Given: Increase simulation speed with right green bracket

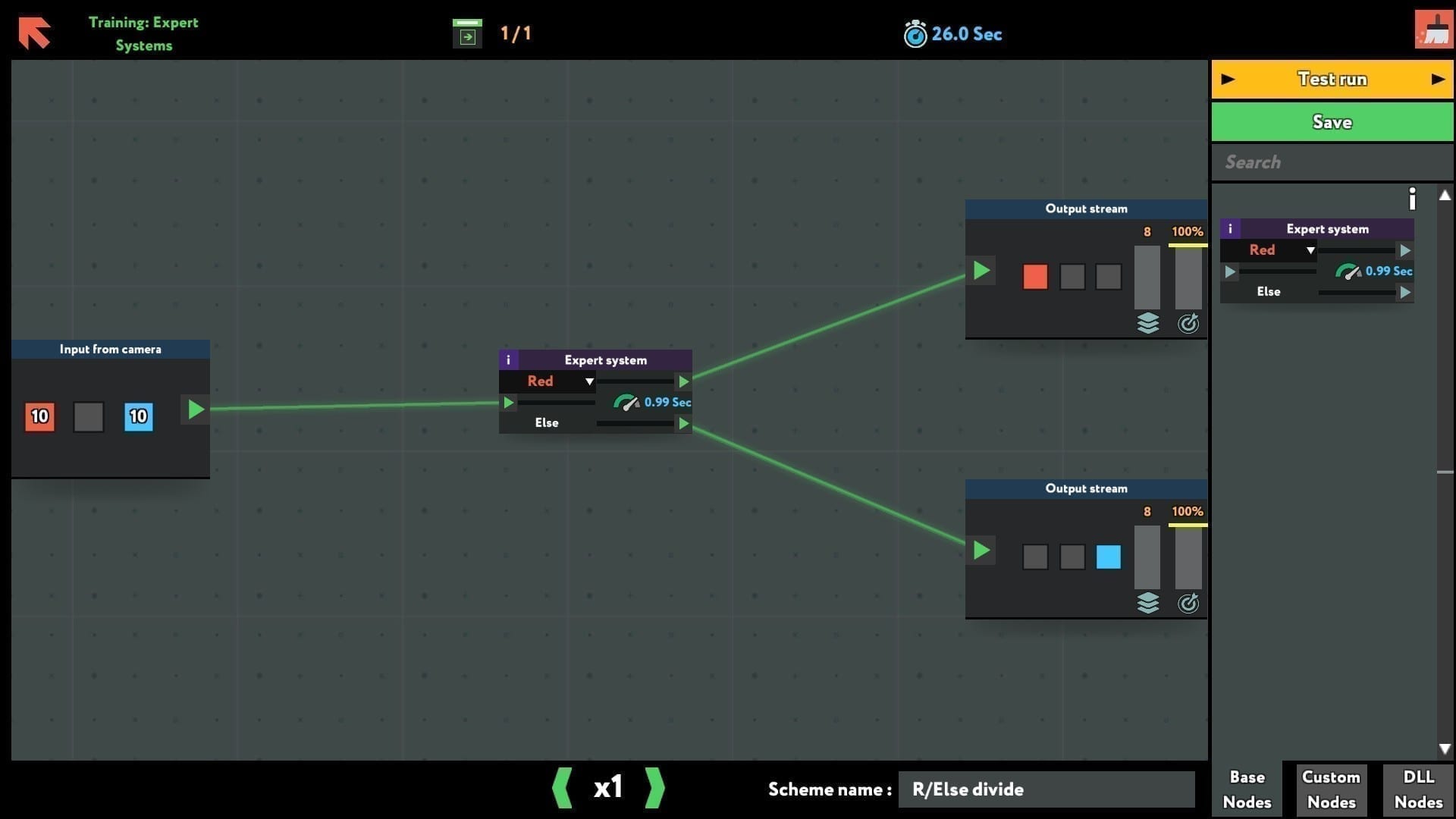Looking at the screenshot, I should (x=654, y=788).
